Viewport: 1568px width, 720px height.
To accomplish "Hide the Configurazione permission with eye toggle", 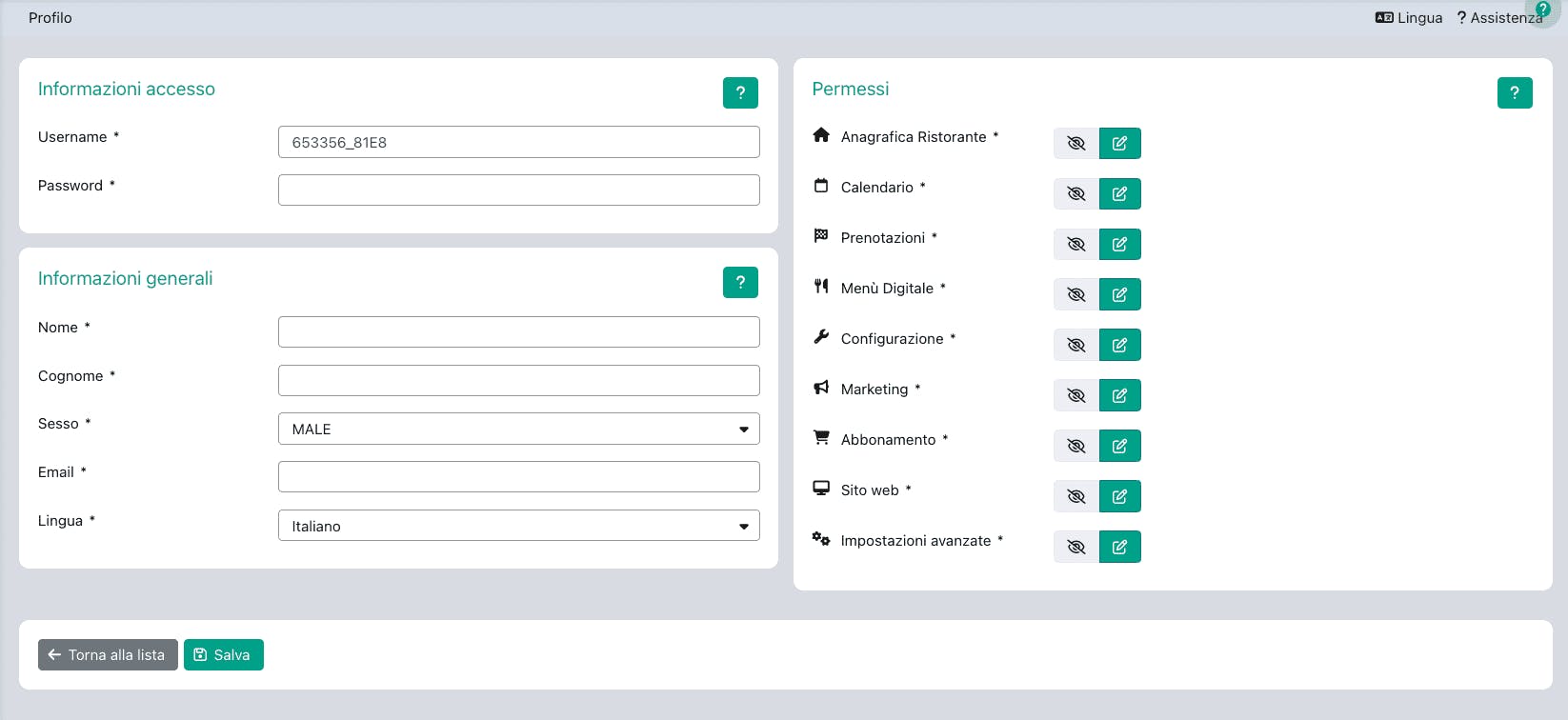I will [x=1076, y=346].
